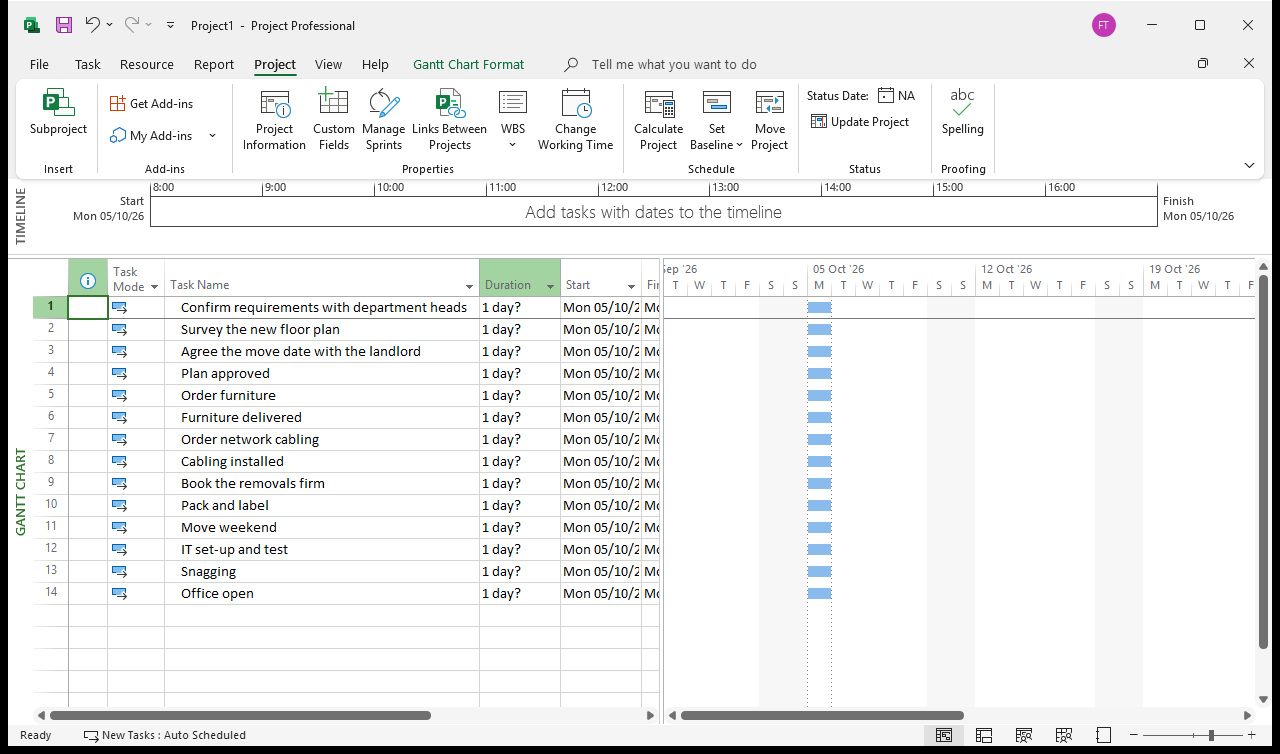1280x754 pixels.
Task: Click Manage Sprints
Action: tap(383, 120)
